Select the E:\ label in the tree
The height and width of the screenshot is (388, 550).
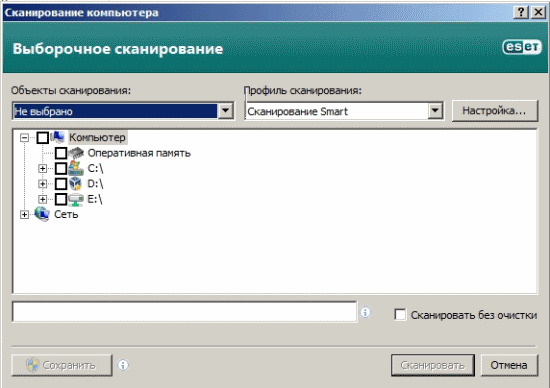click(x=95, y=199)
